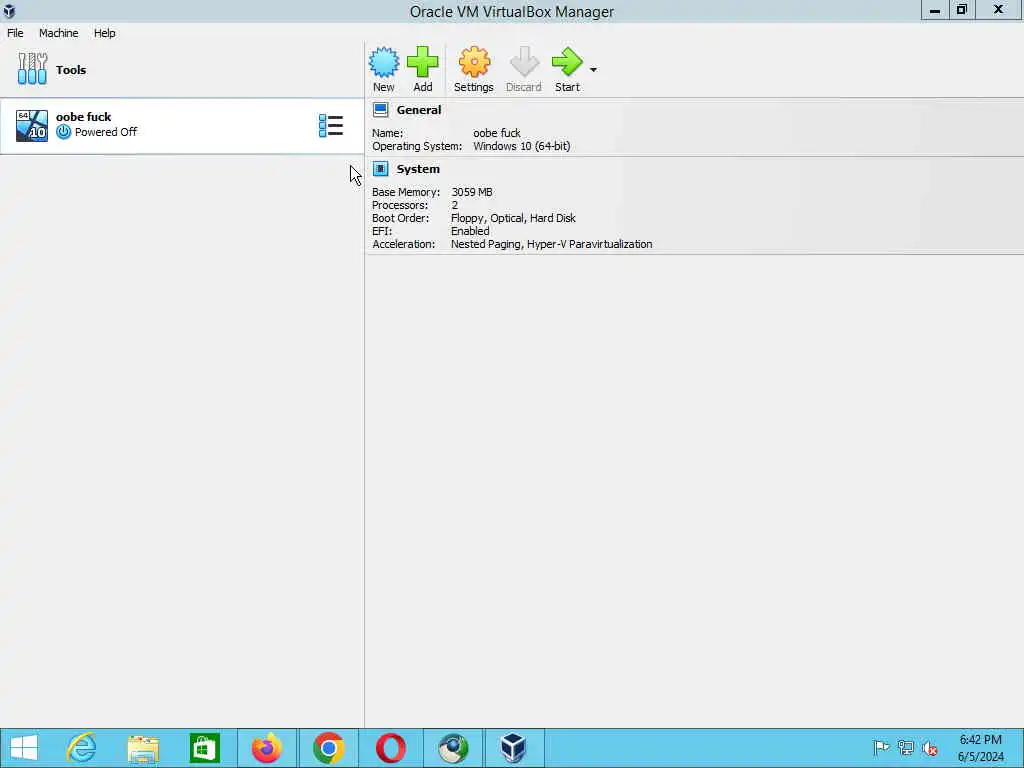Select the Tools entry in sidebar
Viewport: 1024px width, 768px height.
point(182,70)
